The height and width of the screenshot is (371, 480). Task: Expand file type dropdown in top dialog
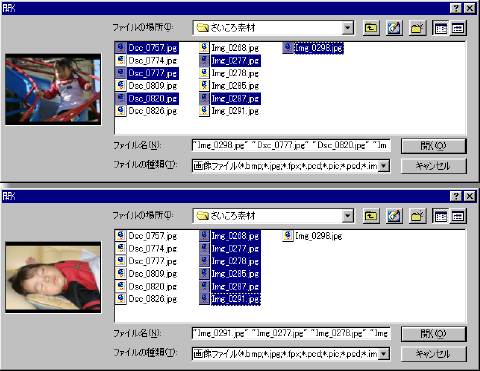click(x=384, y=166)
